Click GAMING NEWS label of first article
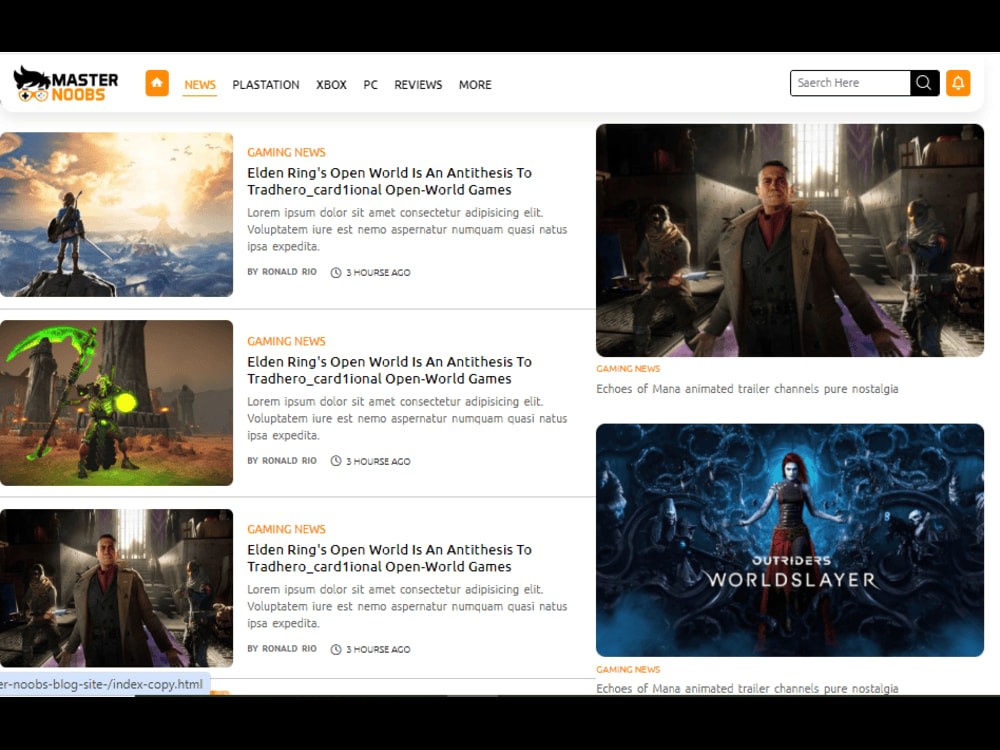 286,152
